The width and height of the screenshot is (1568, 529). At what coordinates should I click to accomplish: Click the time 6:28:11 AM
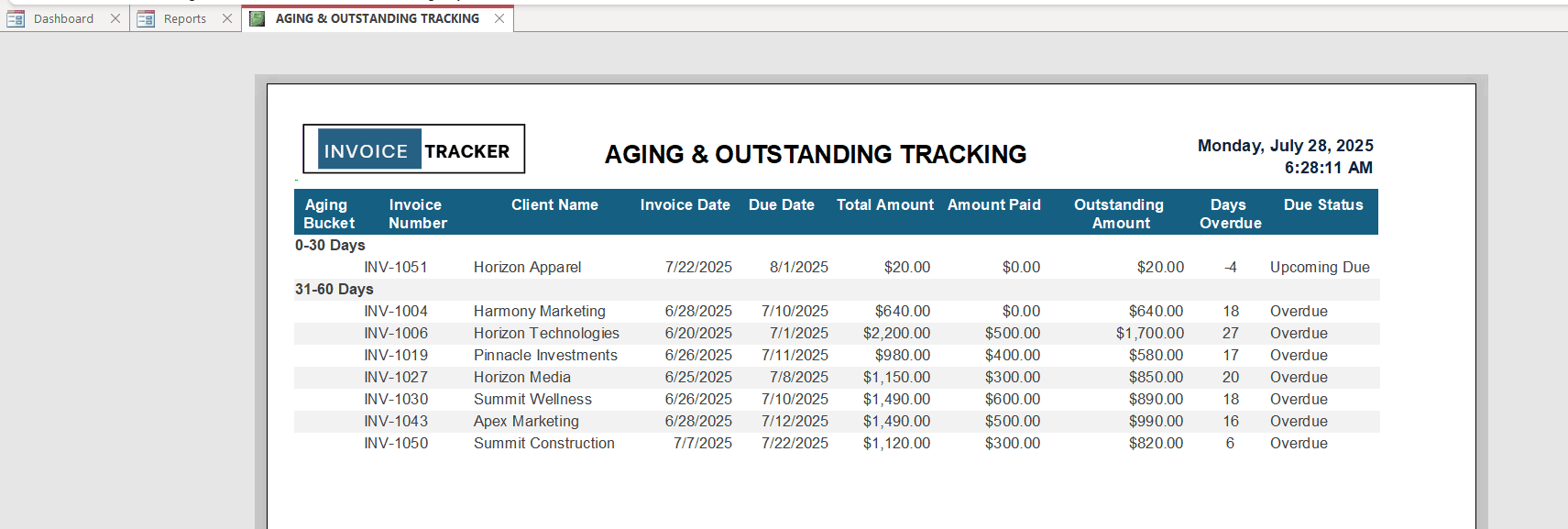point(1328,168)
